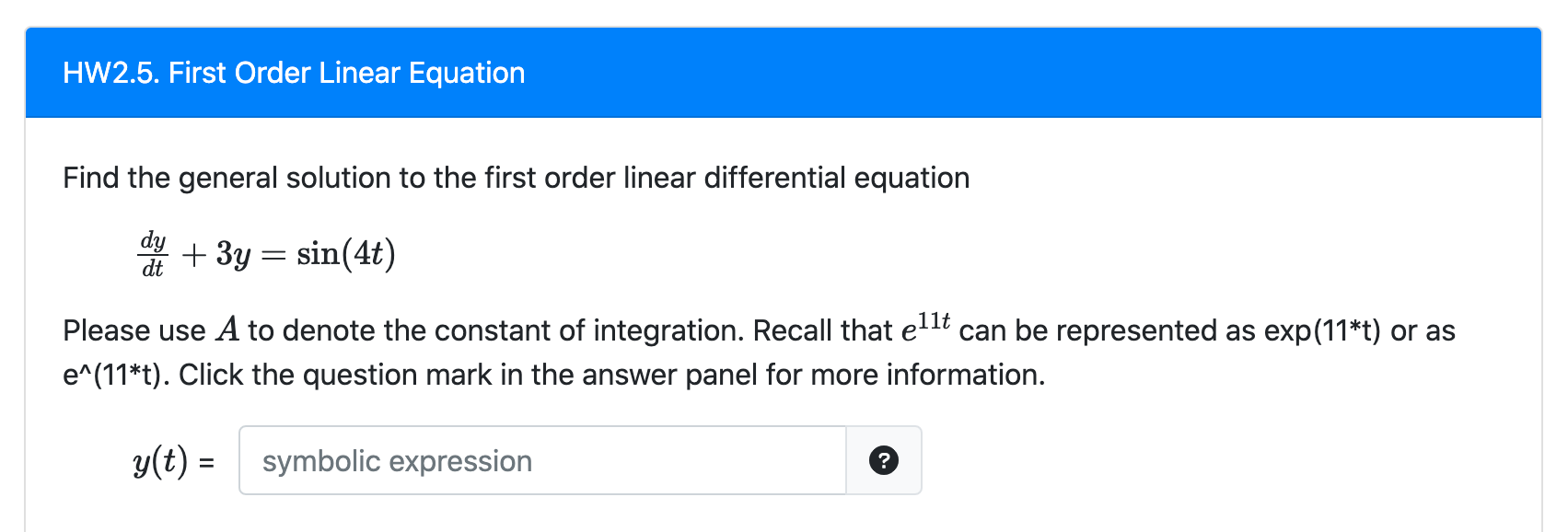
Task: Click the e^(11*t) example text
Action: tap(116, 375)
